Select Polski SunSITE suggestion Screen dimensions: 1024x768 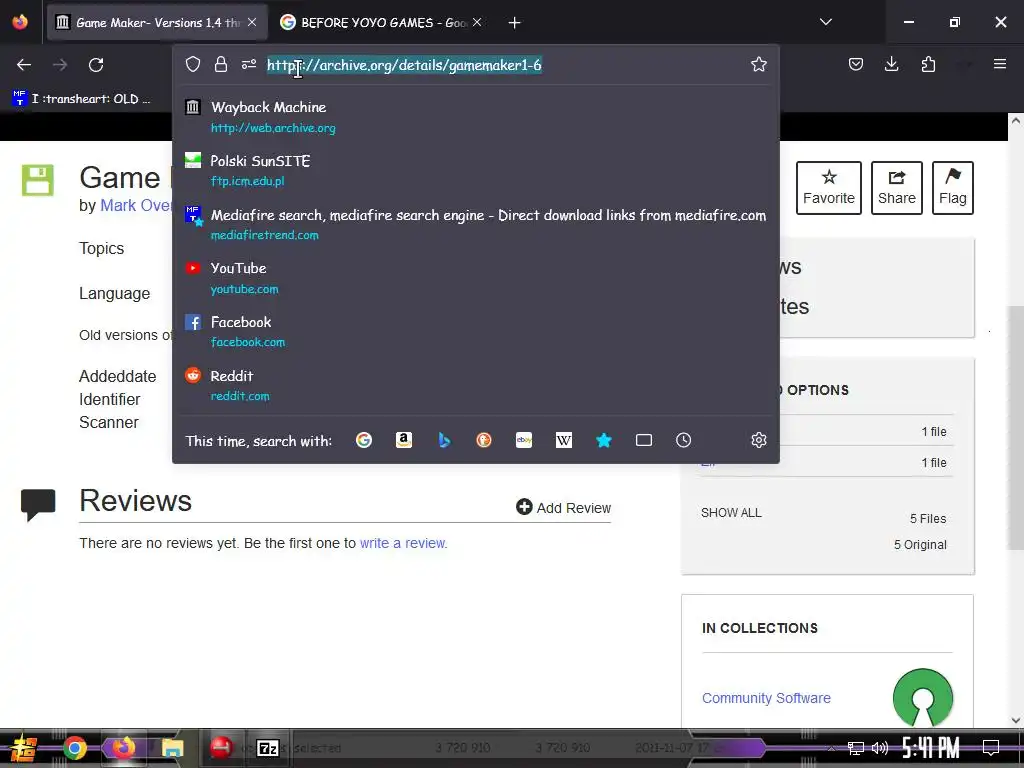[475, 170]
